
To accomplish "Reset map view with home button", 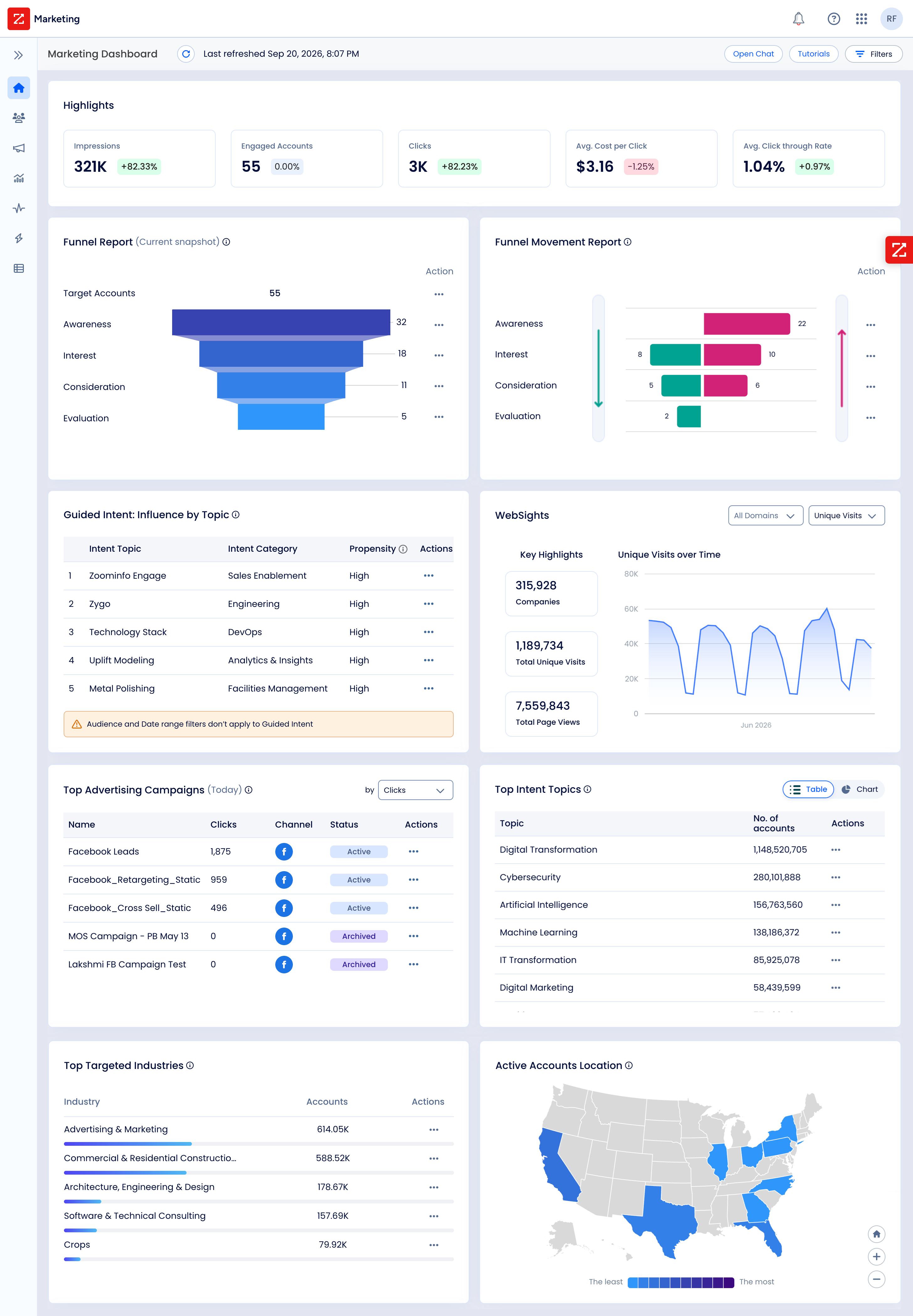I will point(876,1234).
